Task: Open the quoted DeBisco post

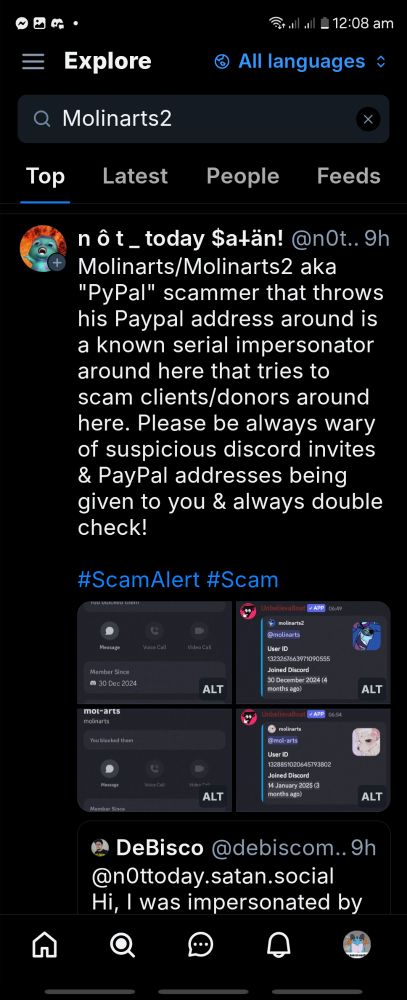Action: [x=234, y=867]
